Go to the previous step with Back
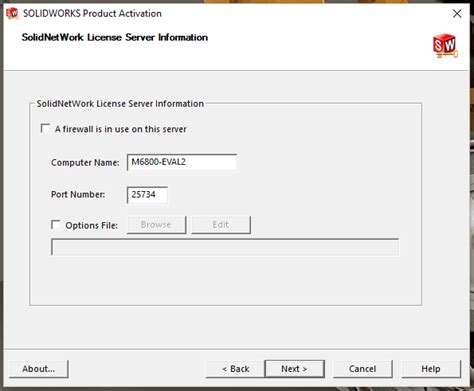 click(x=235, y=369)
